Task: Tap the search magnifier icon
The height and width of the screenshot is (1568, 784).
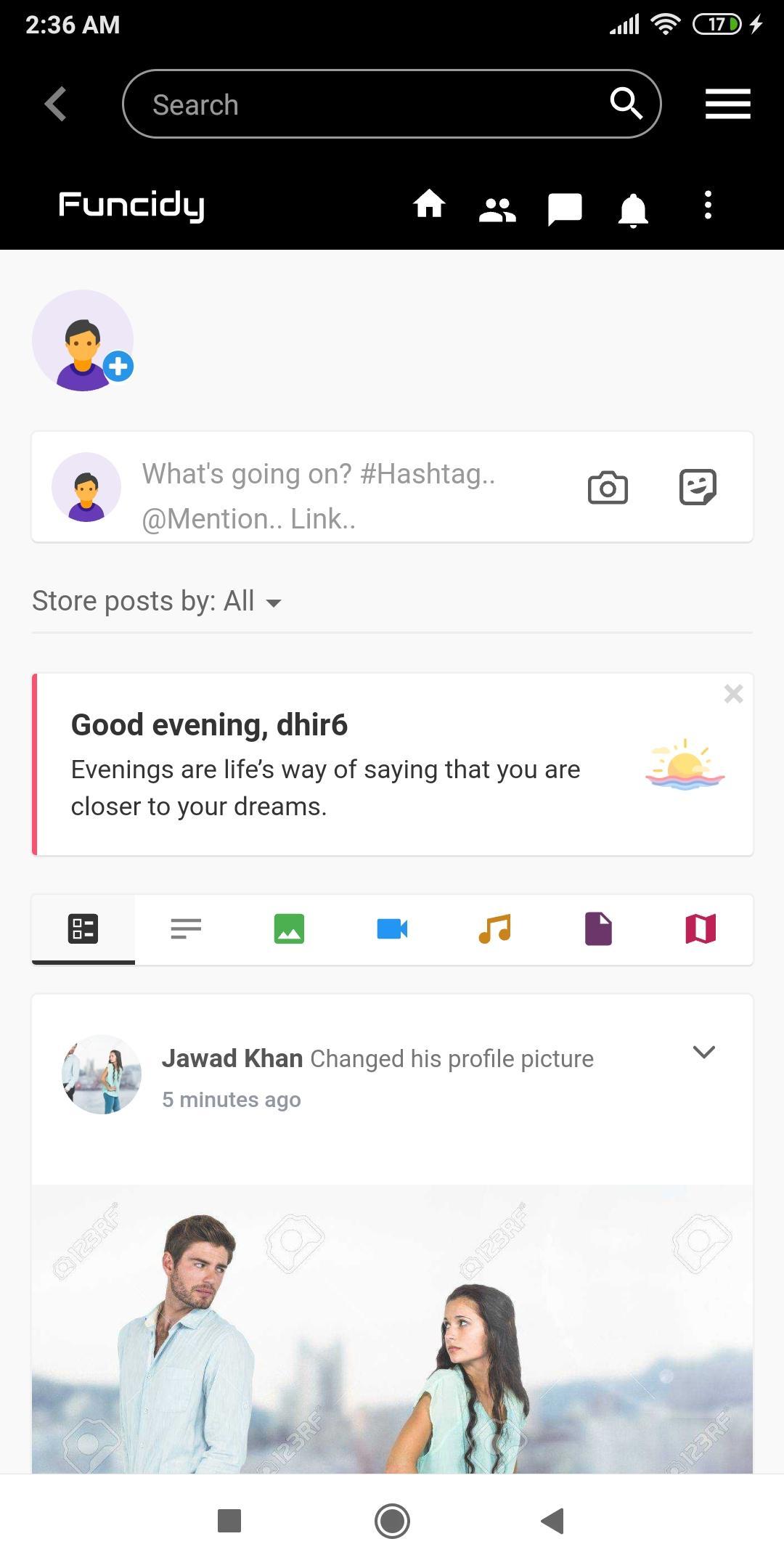Action: coord(626,103)
